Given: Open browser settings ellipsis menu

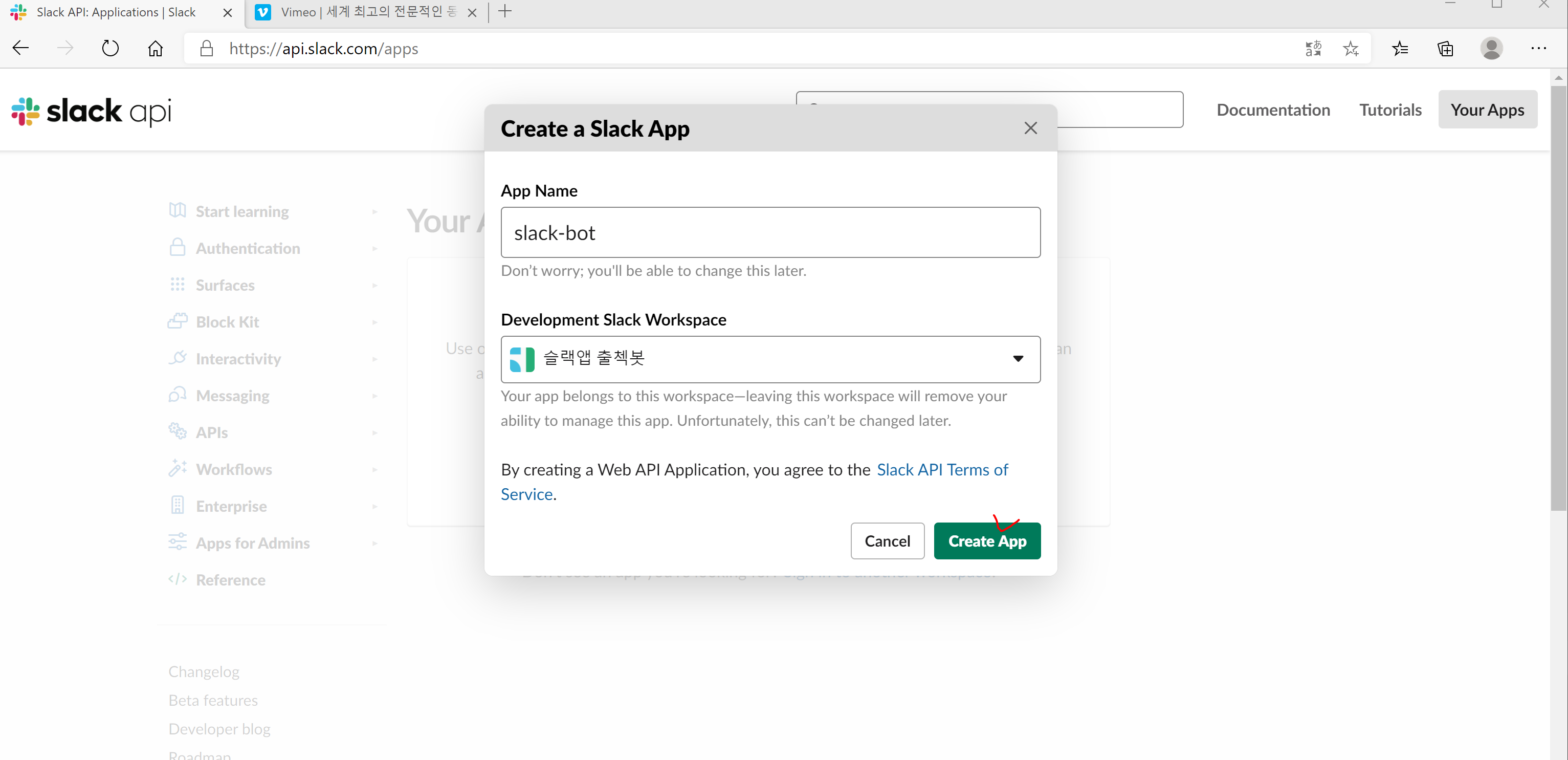Looking at the screenshot, I should [1538, 48].
